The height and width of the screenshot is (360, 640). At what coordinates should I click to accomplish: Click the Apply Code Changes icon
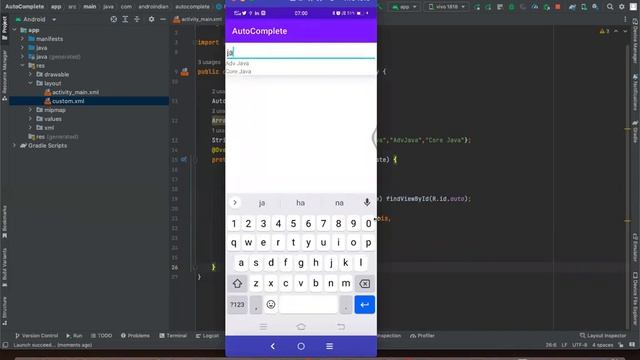pyautogui.click(x=488, y=7)
